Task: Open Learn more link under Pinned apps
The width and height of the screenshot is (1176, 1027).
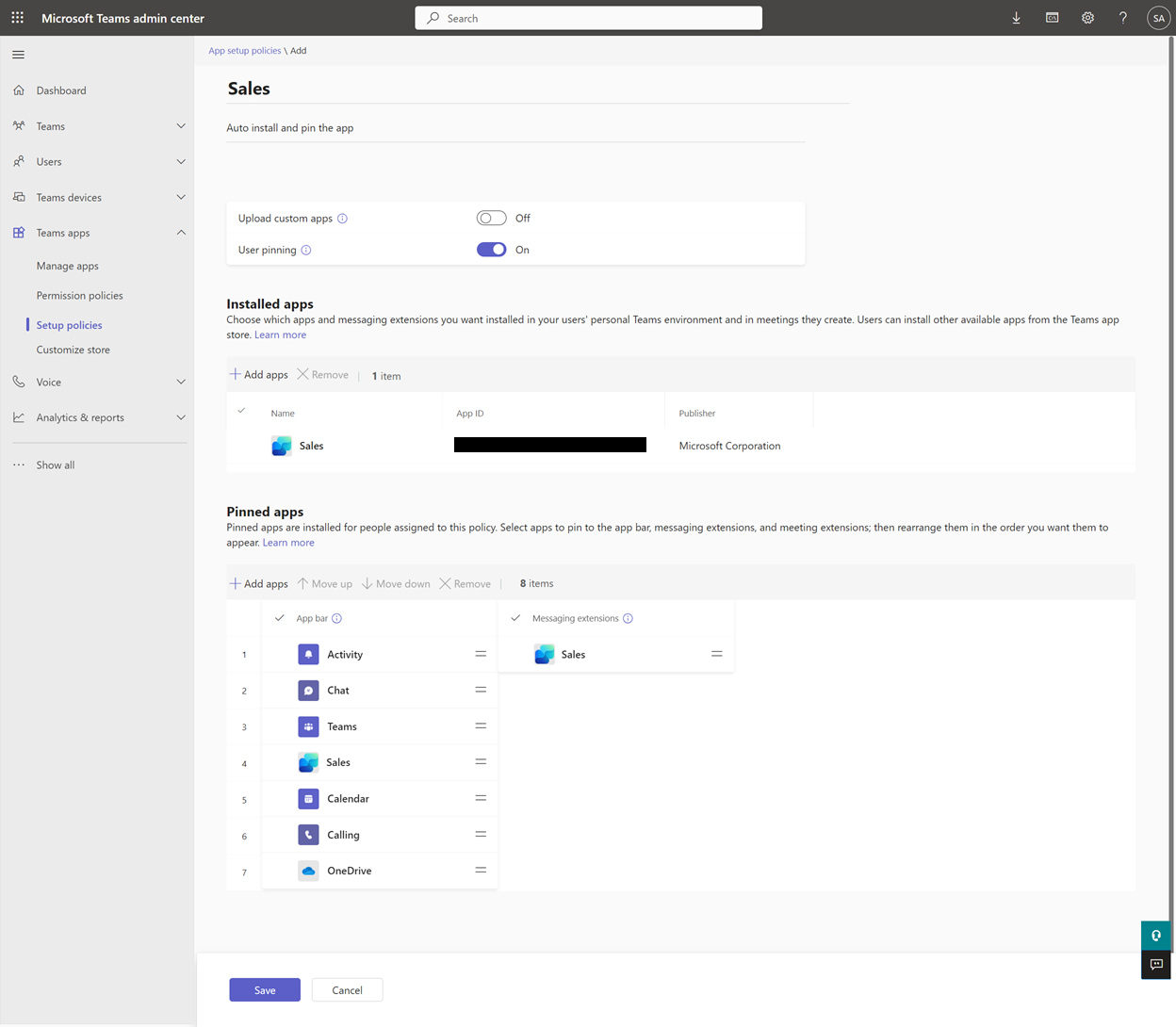Action: [288, 543]
